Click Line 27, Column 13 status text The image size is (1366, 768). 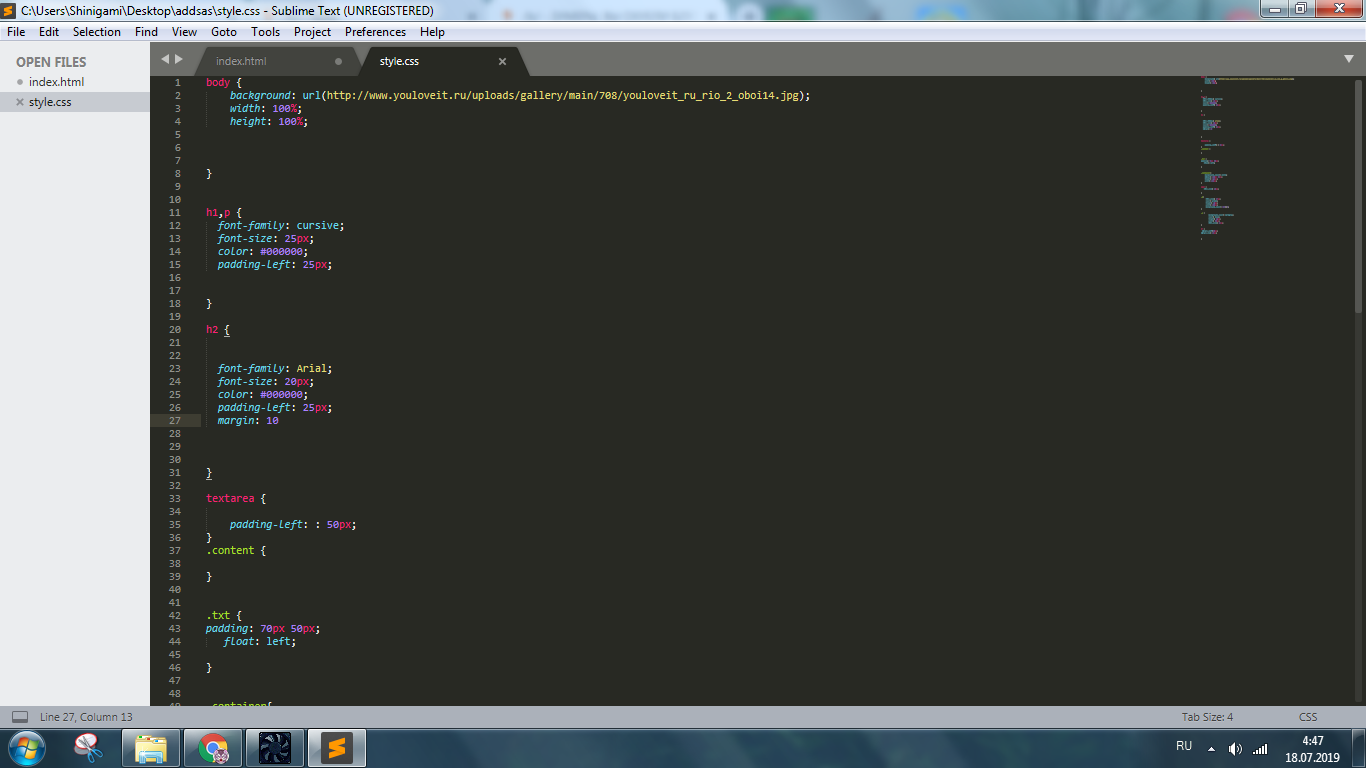(x=86, y=717)
